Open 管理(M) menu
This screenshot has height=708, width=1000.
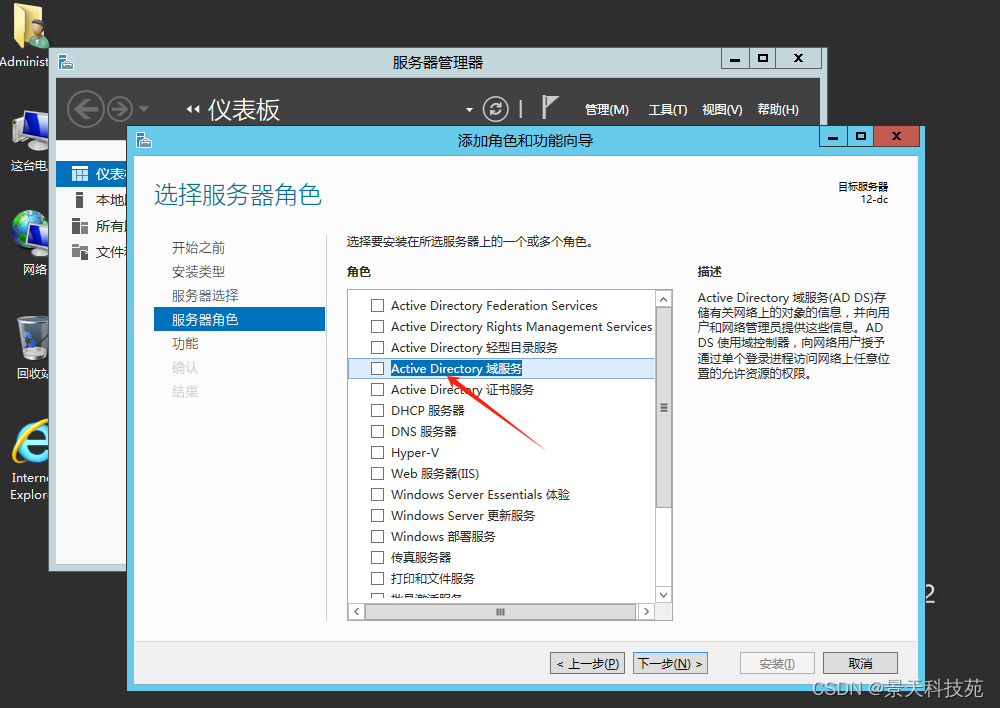[x=607, y=110]
